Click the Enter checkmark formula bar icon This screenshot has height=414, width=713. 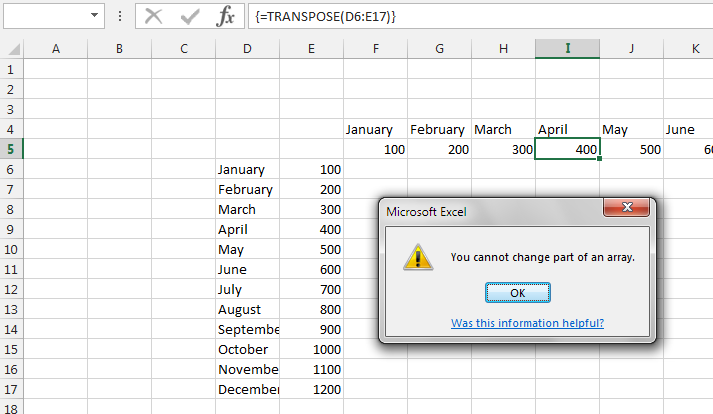(190, 16)
